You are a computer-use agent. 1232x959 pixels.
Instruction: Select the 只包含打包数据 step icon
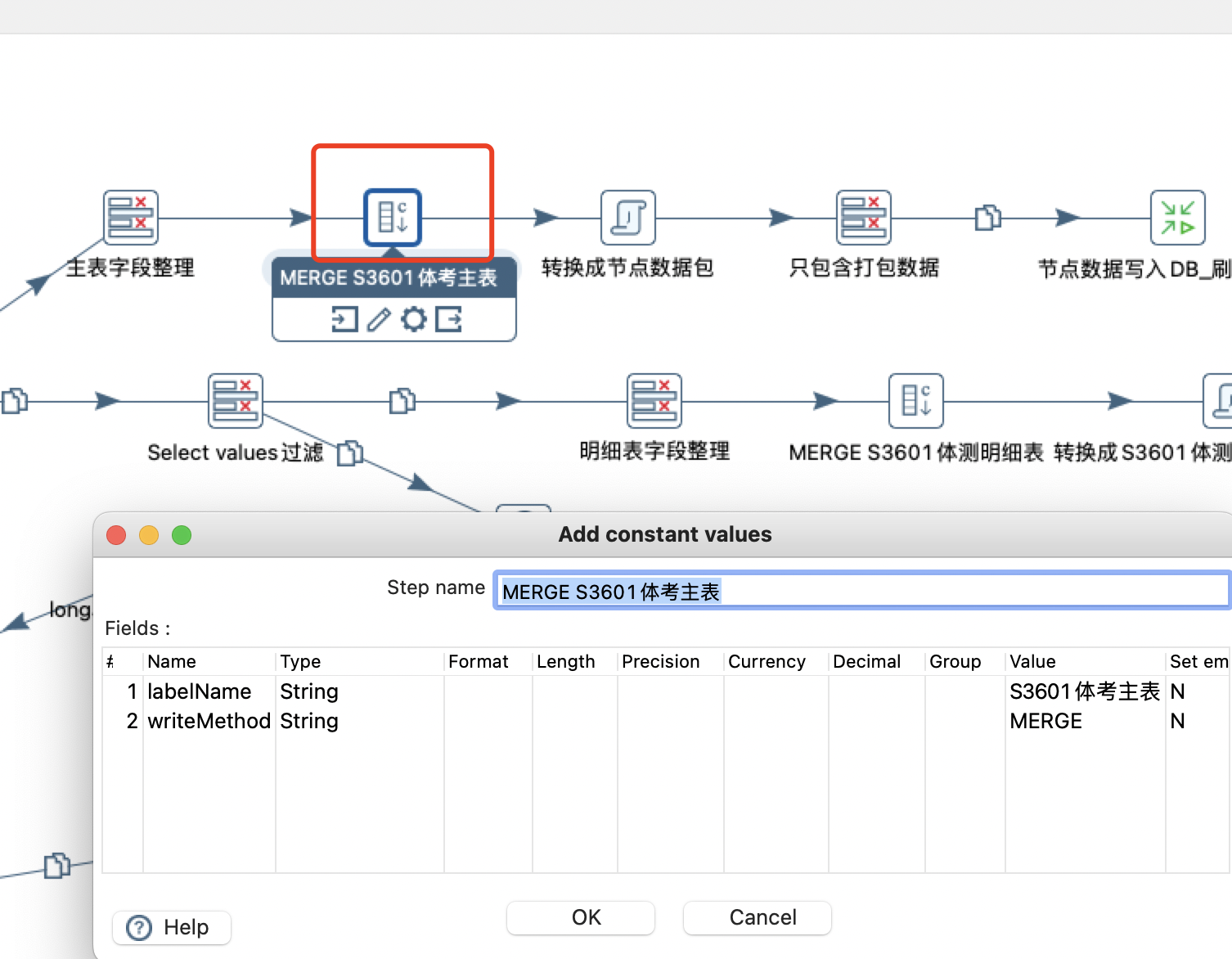pyautogui.click(x=864, y=218)
